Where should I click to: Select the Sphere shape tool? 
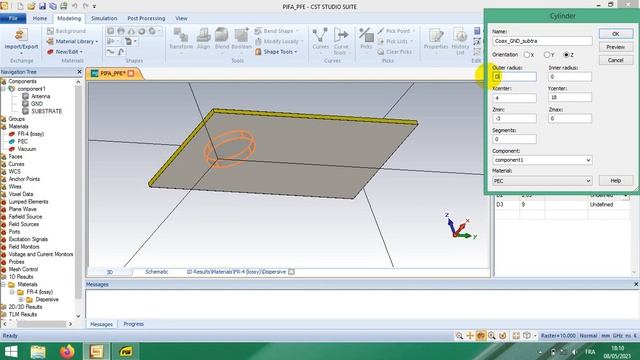121,31
